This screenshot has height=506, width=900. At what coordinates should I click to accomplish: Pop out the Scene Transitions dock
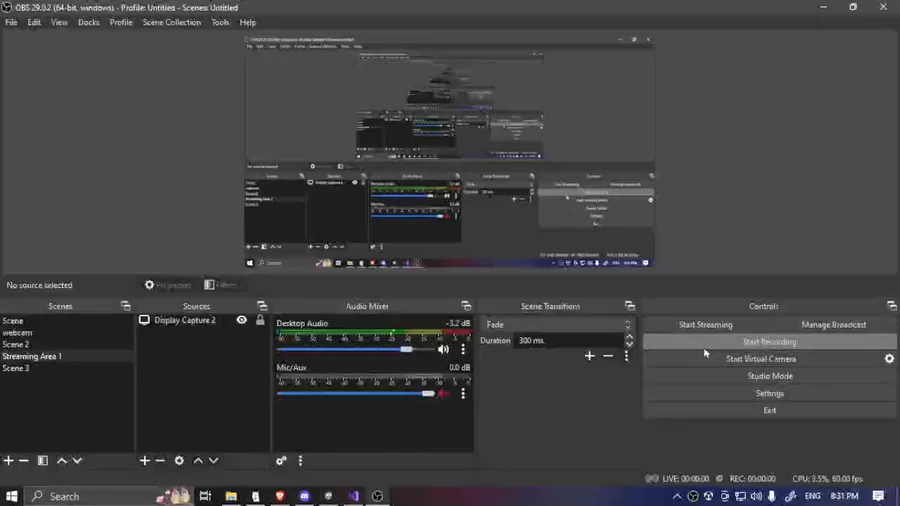click(x=630, y=306)
